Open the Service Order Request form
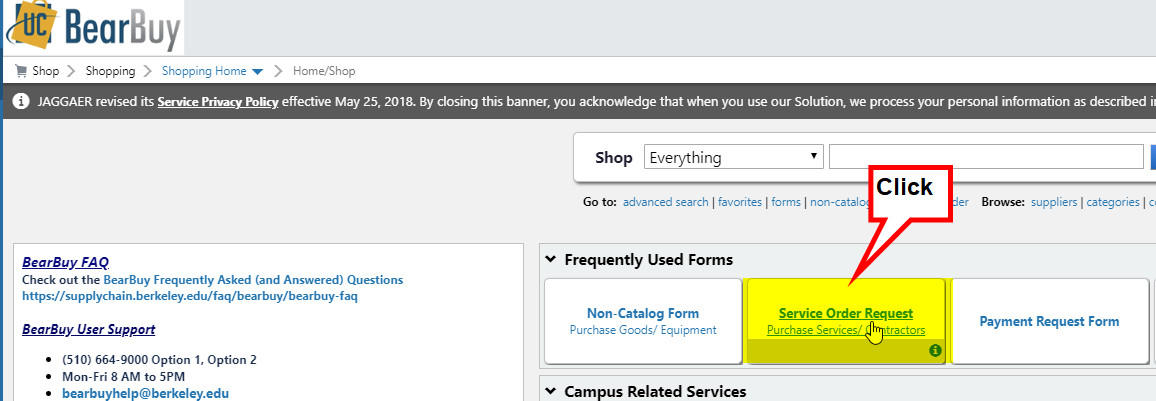 tap(846, 313)
